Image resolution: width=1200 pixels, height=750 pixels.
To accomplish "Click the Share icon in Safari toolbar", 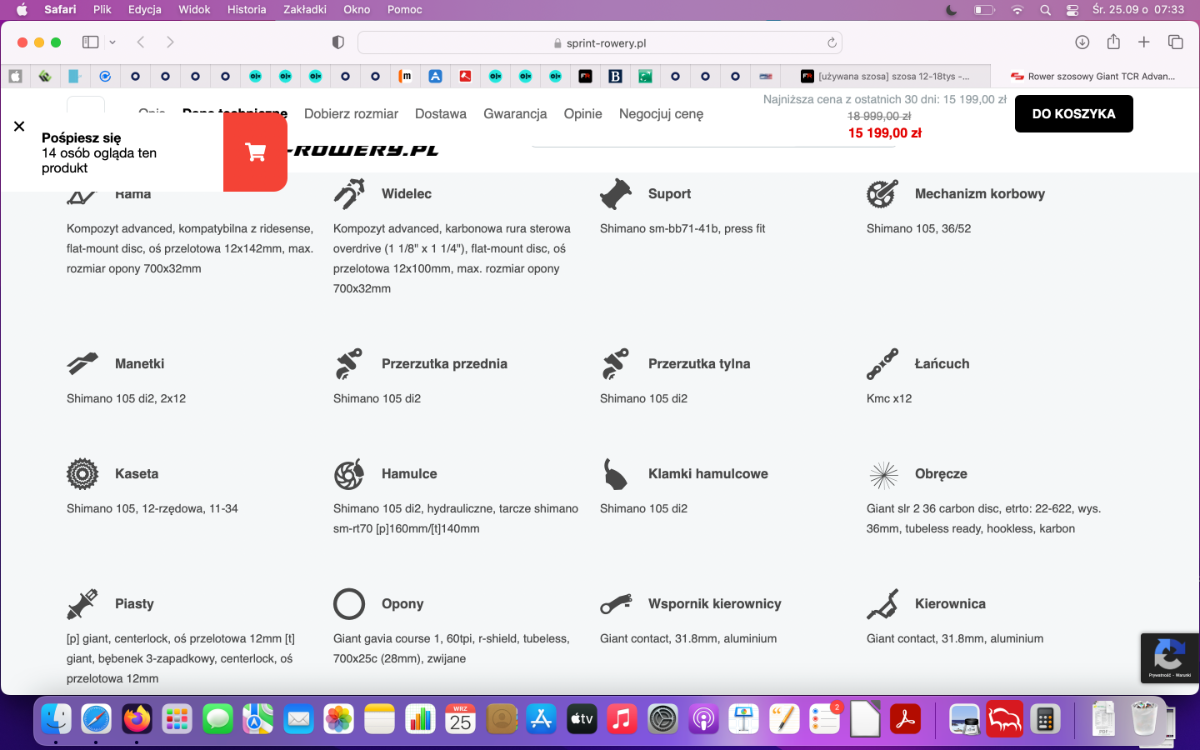I will pyautogui.click(x=1113, y=42).
